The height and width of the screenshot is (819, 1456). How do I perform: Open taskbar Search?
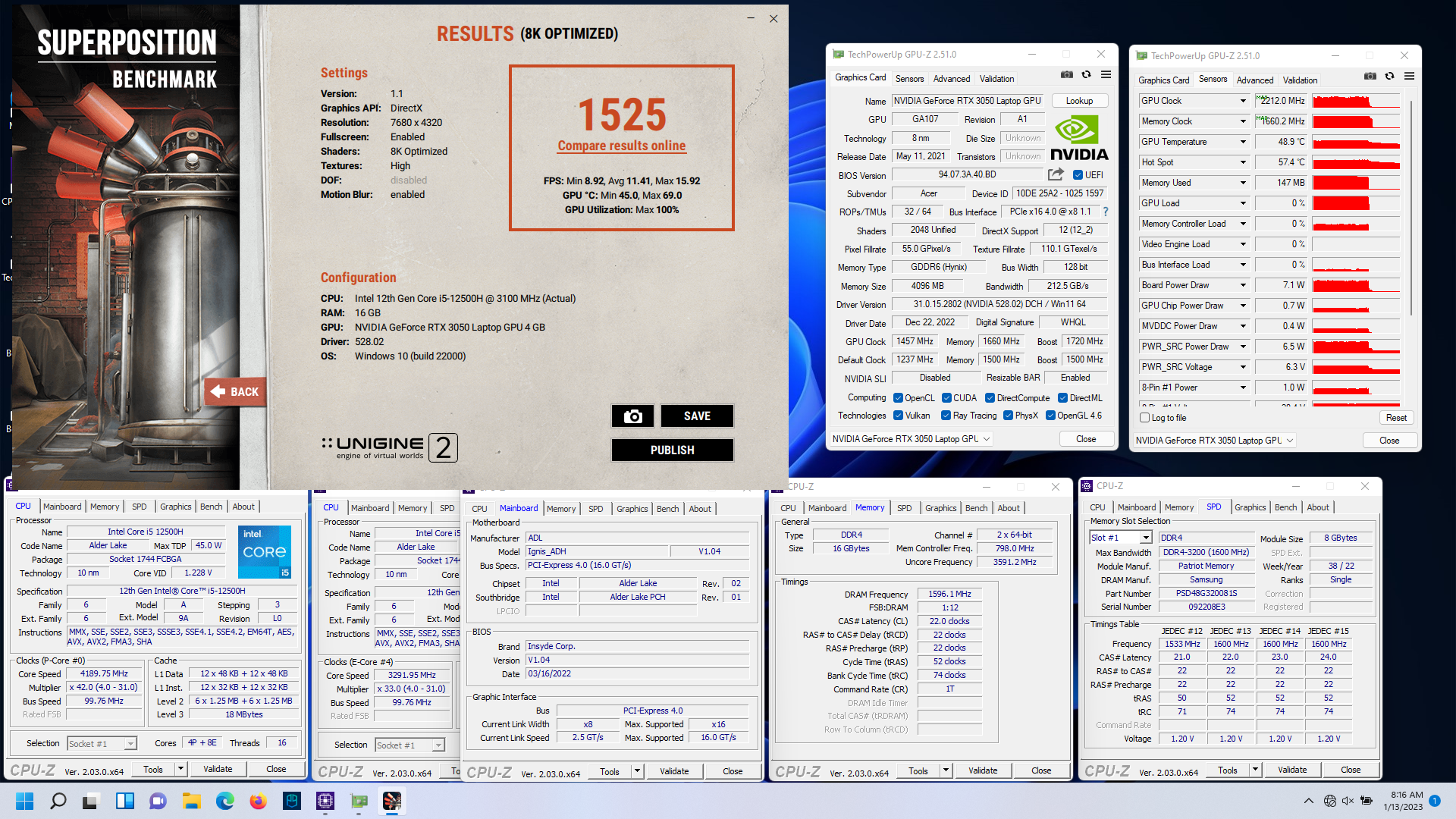click(58, 801)
